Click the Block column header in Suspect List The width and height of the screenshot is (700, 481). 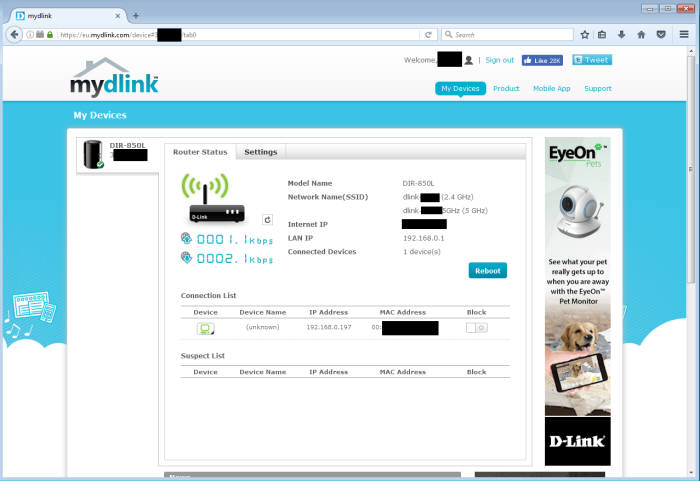(476, 372)
